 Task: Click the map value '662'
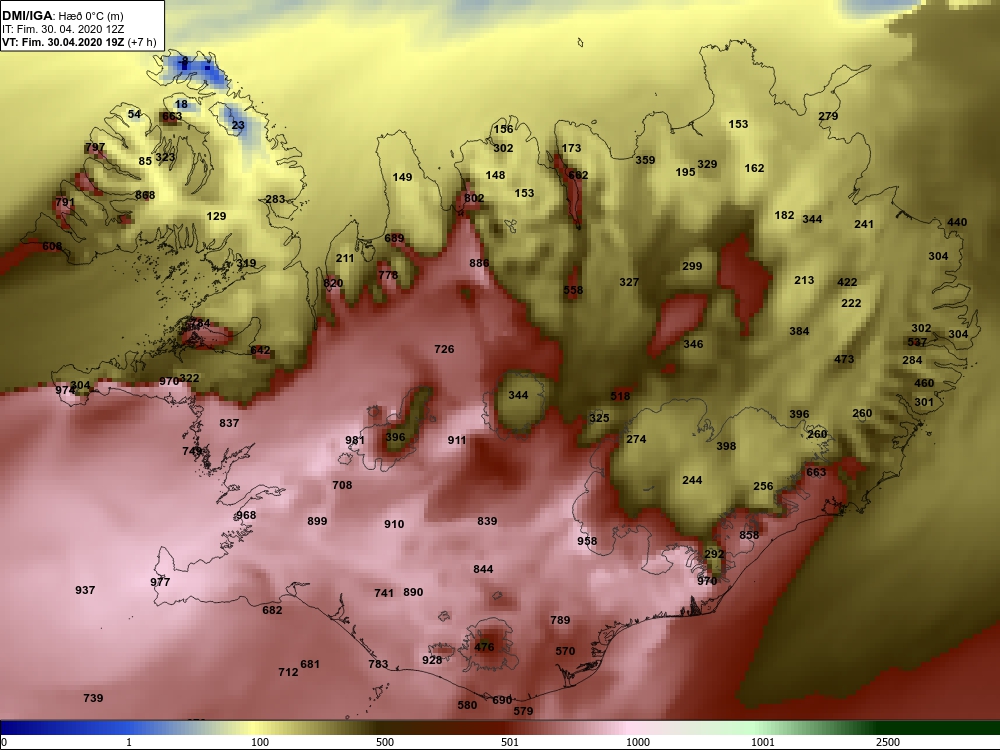point(578,175)
